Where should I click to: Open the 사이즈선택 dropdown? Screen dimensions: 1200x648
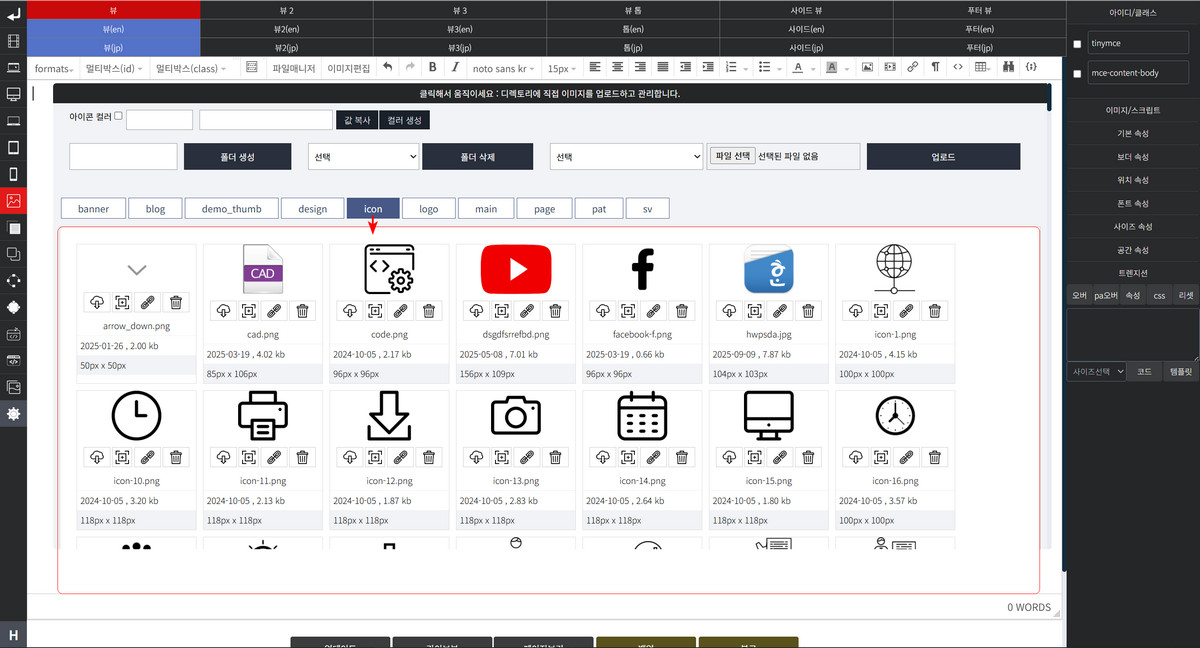pyautogui.click(x=1097, y=371)
